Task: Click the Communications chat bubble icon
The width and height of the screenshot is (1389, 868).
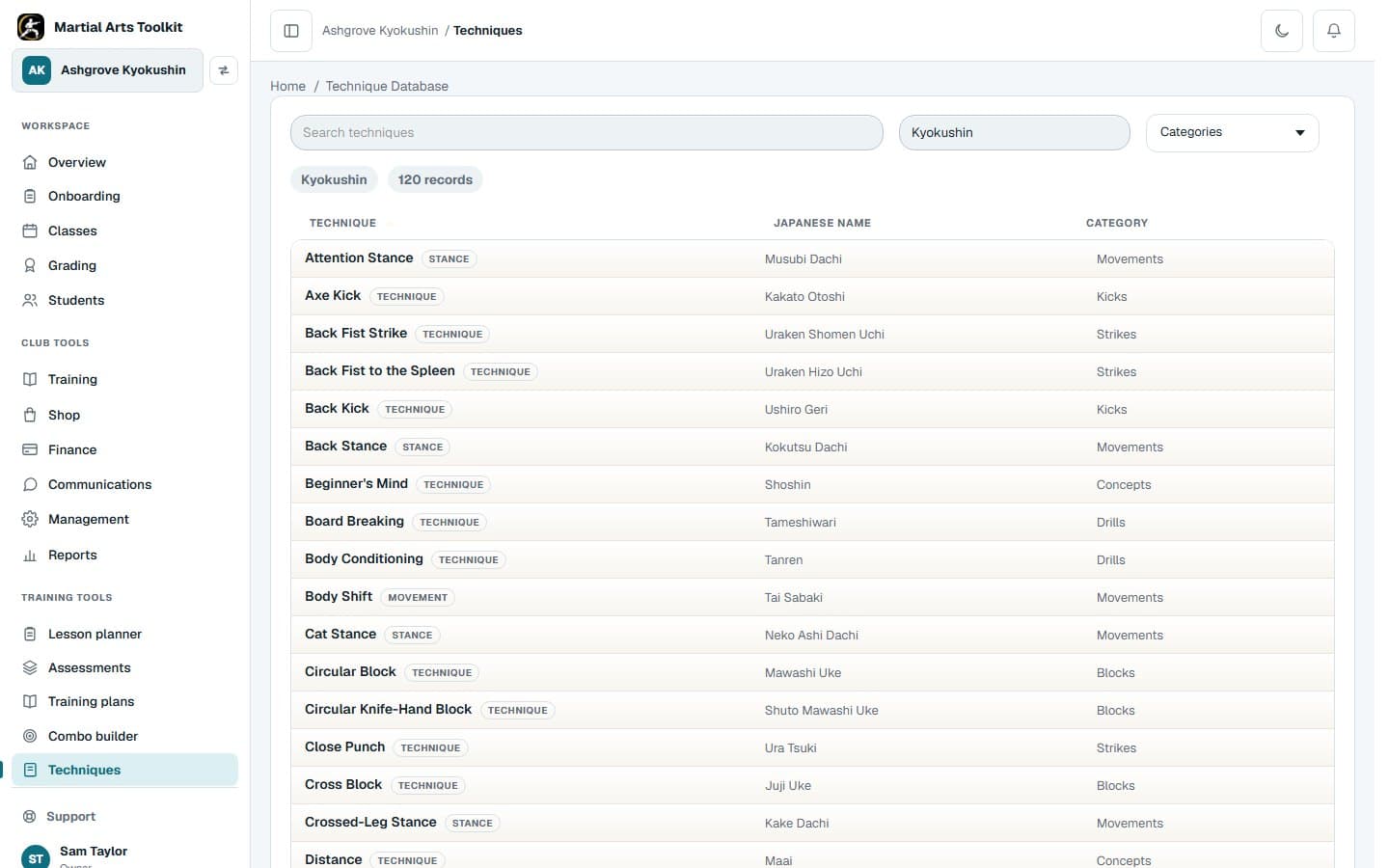Action: click(x=30, y=484)
